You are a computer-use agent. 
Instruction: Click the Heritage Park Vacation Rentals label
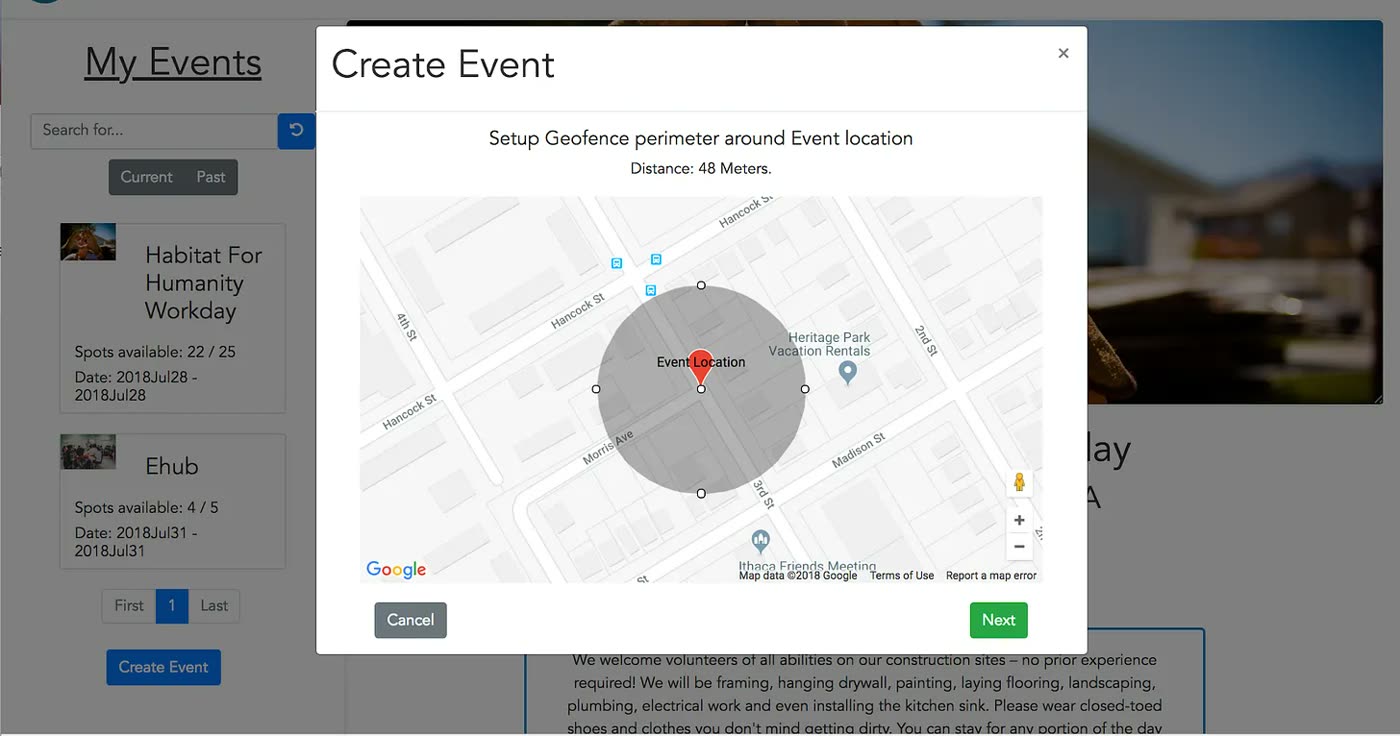[x=820, y=344]
